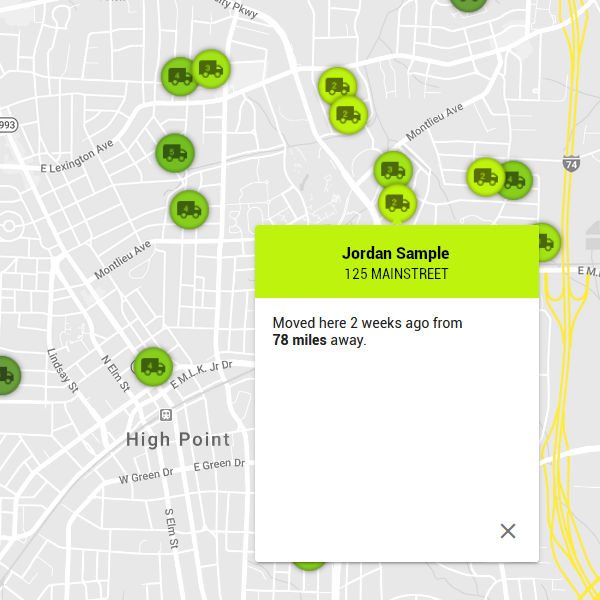The height and width of the screenshot is (600, 600).
Task: Open the upper truck marker of the stacked pair near Montlieu Ave
Action: click(x=336, y=86)
